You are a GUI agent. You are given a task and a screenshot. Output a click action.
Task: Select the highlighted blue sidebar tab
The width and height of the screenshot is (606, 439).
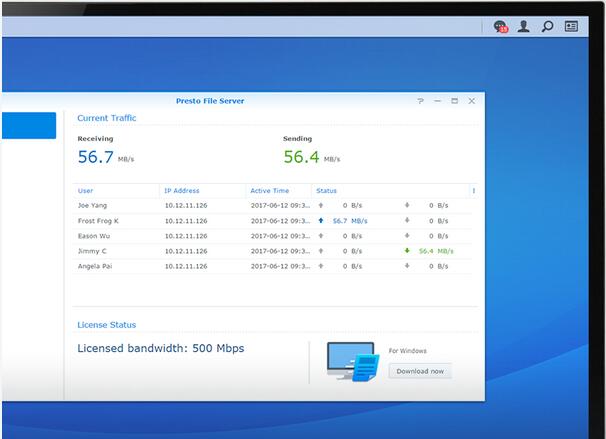click(29, 126)
